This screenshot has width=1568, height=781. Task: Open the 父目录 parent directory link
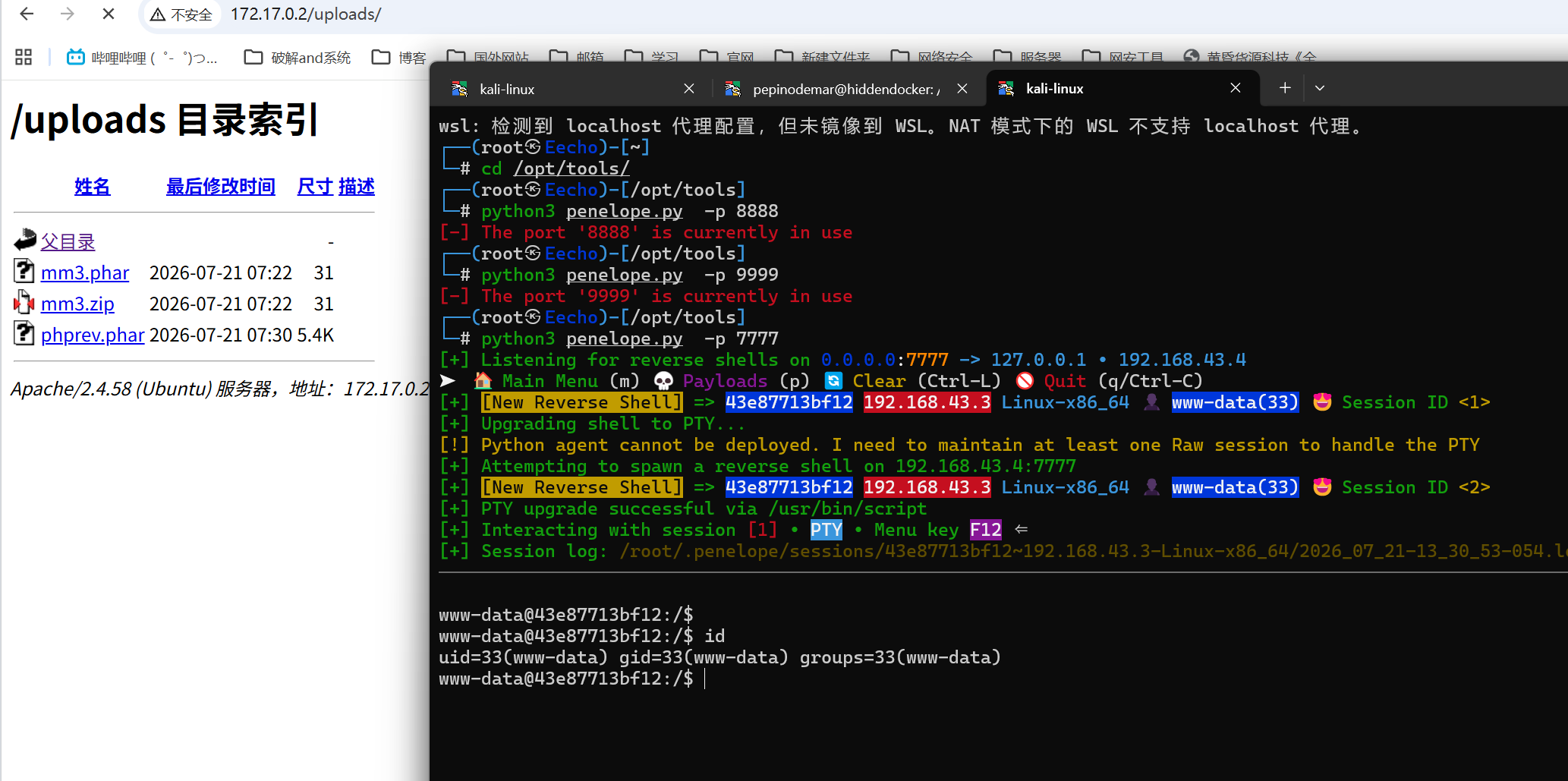(68, 242)
